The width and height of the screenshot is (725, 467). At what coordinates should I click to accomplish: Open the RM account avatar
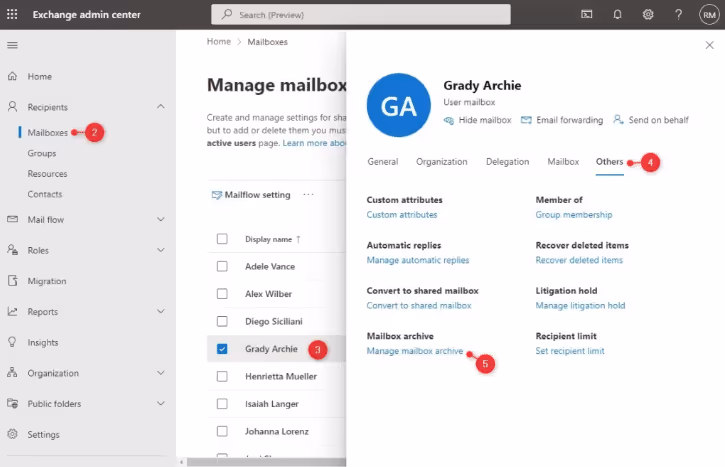[709, 15]
